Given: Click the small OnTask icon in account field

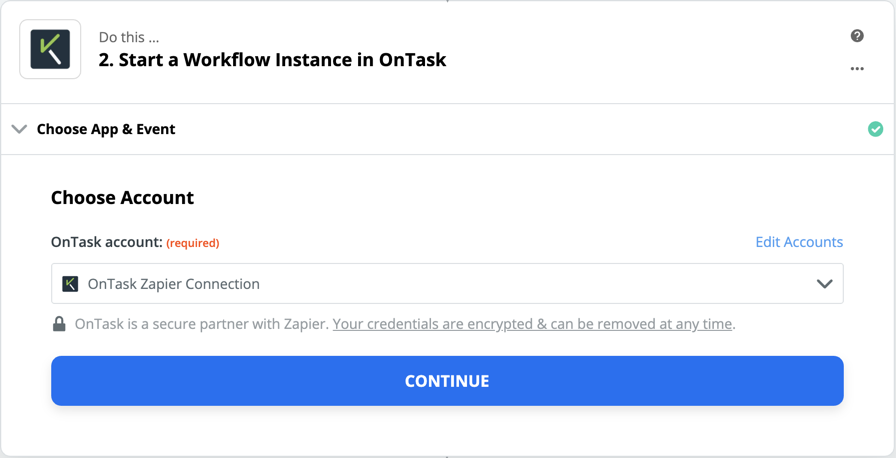Looking at the screenshot, I should pos(70,284).
